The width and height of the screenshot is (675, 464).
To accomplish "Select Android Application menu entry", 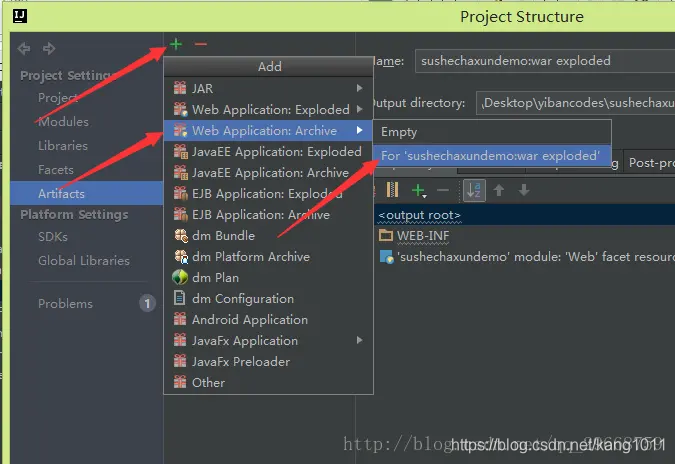I will point(268,319).
